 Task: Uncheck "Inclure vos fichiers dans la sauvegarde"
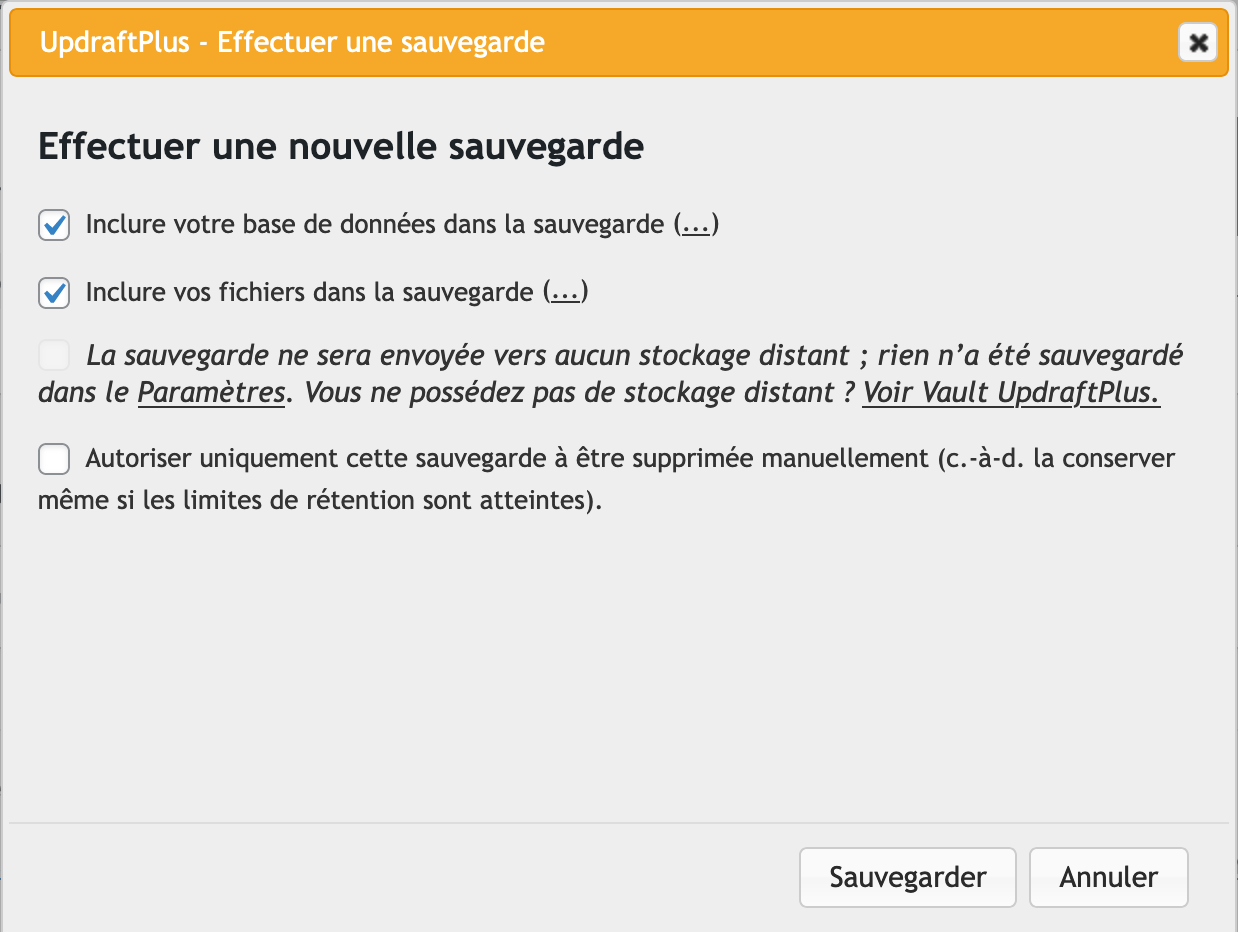click(53, 293)
